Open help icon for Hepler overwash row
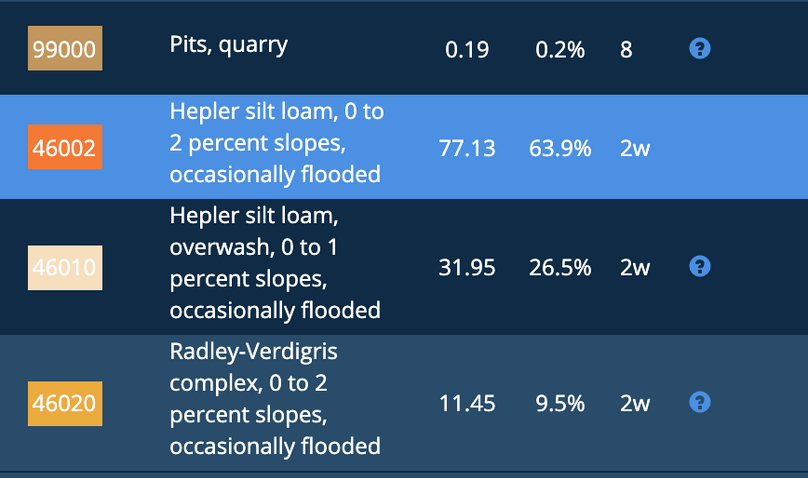The image size is (808, 478). (700, 267)
